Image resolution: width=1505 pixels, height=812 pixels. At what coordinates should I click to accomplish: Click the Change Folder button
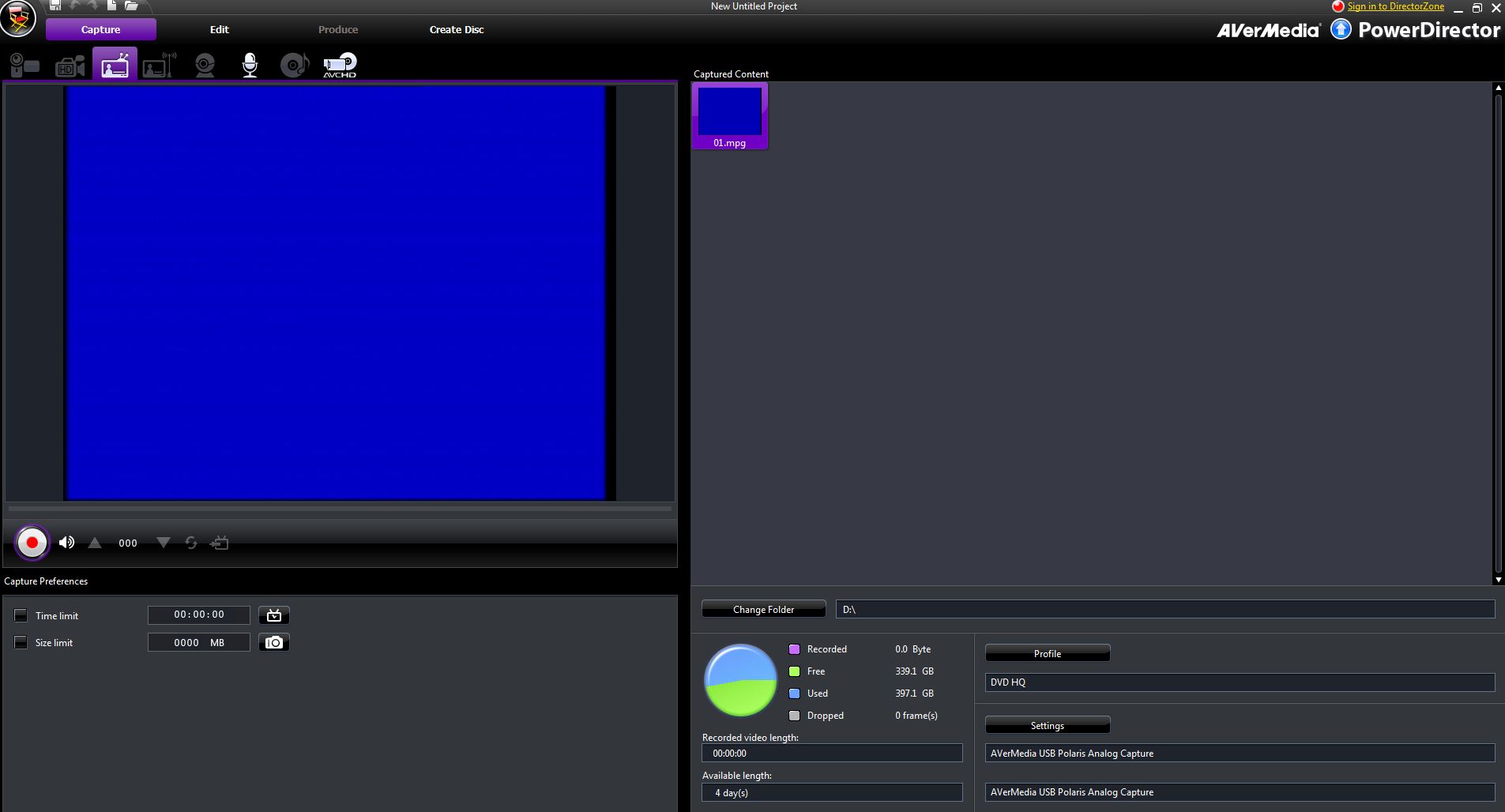tap(764, 609)
